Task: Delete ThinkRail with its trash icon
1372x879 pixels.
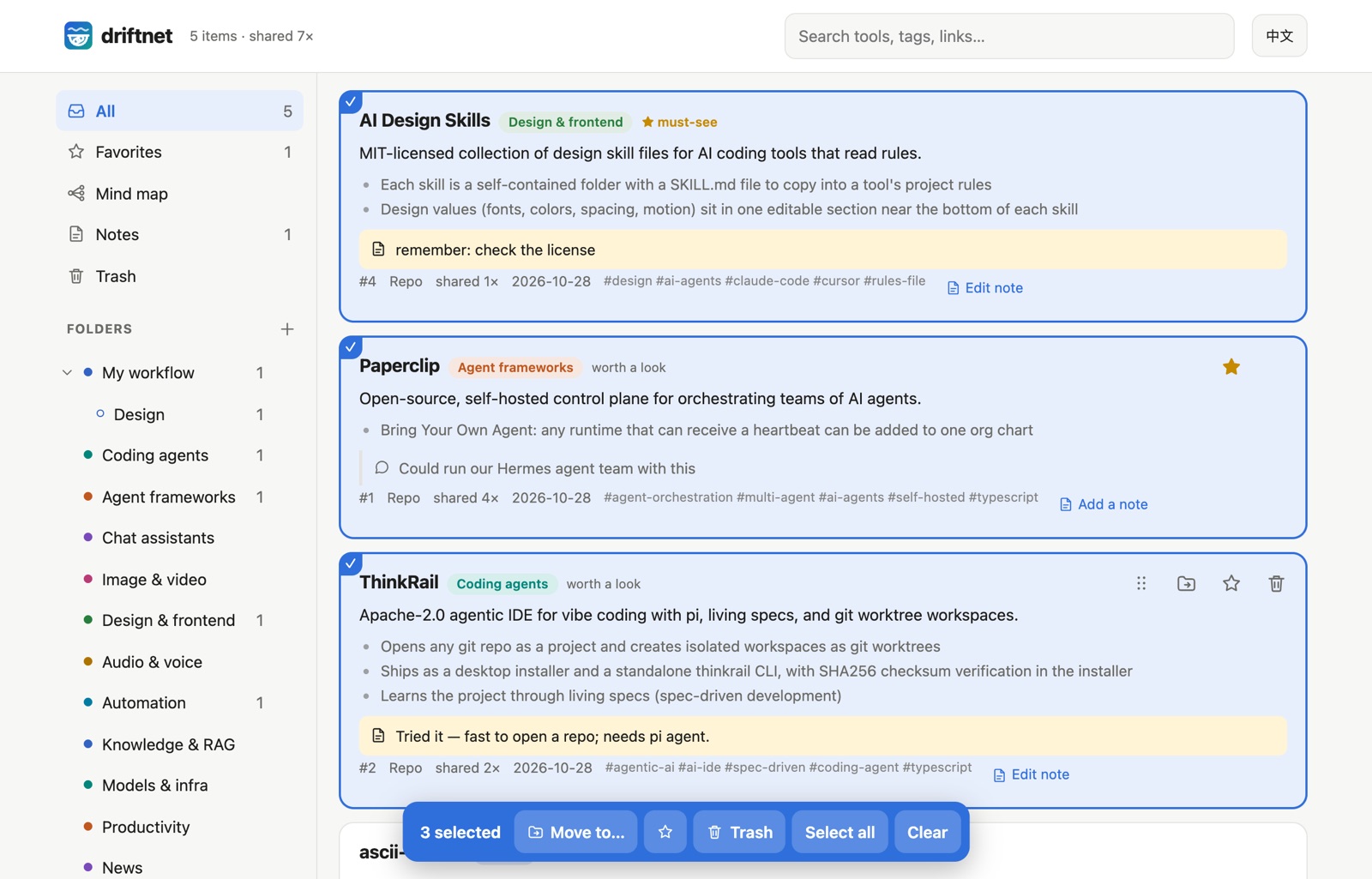Action: click(1276, 584)
